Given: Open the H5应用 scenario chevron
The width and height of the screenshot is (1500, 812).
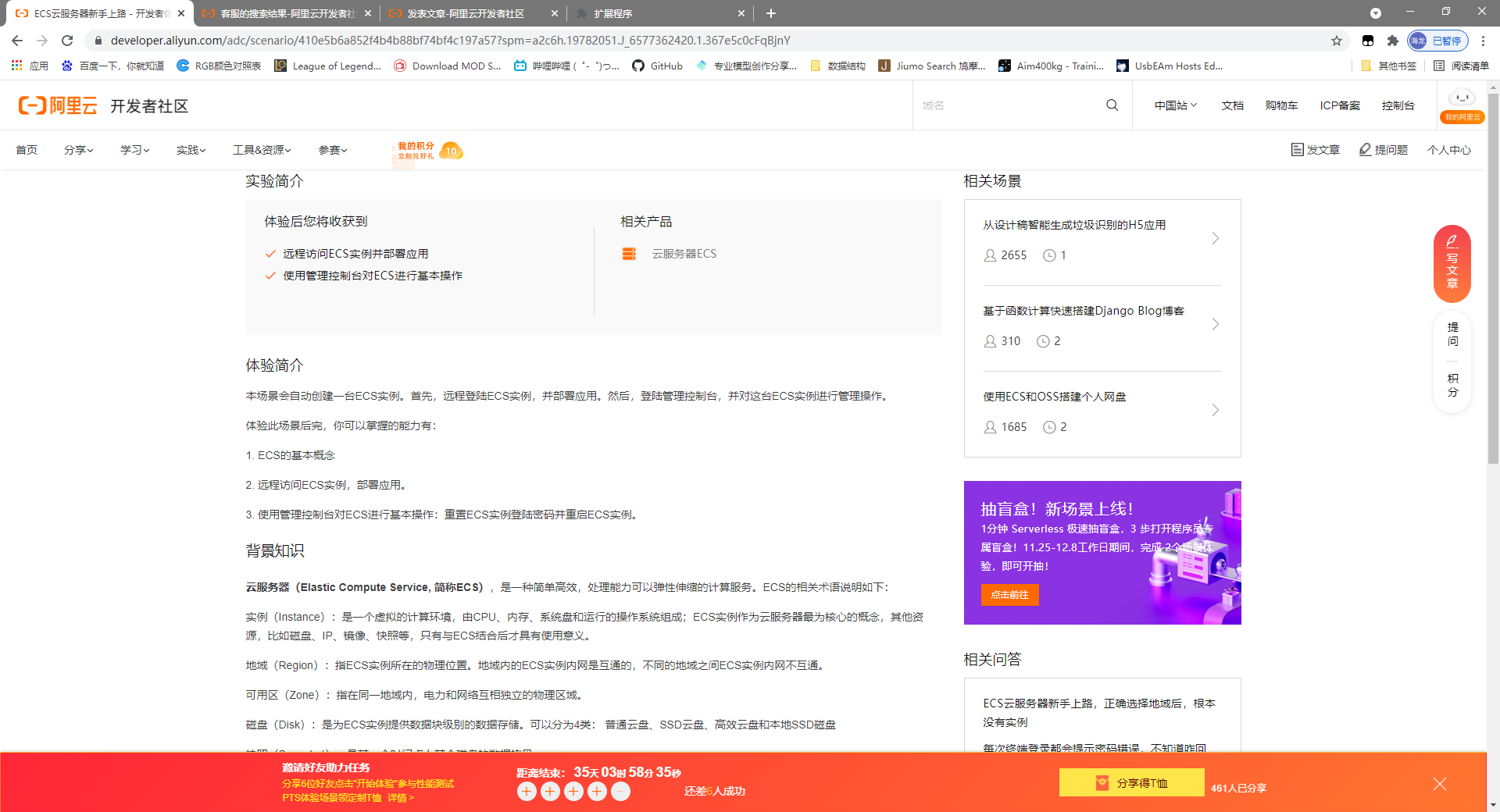Looking at the screenshot, I should (1215, 239).
